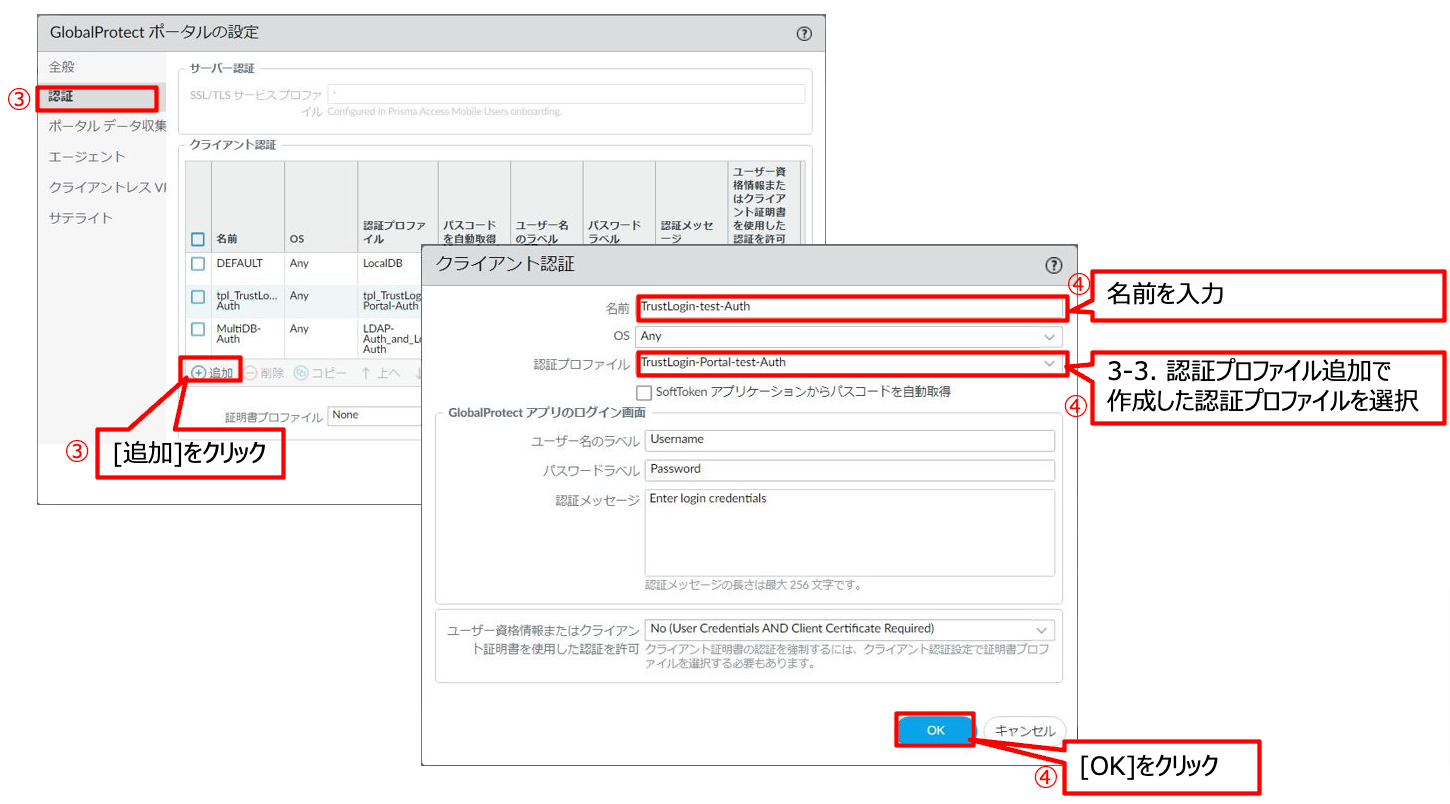Click the SSL/TLS サービスプロファイル field

point(566,94)
